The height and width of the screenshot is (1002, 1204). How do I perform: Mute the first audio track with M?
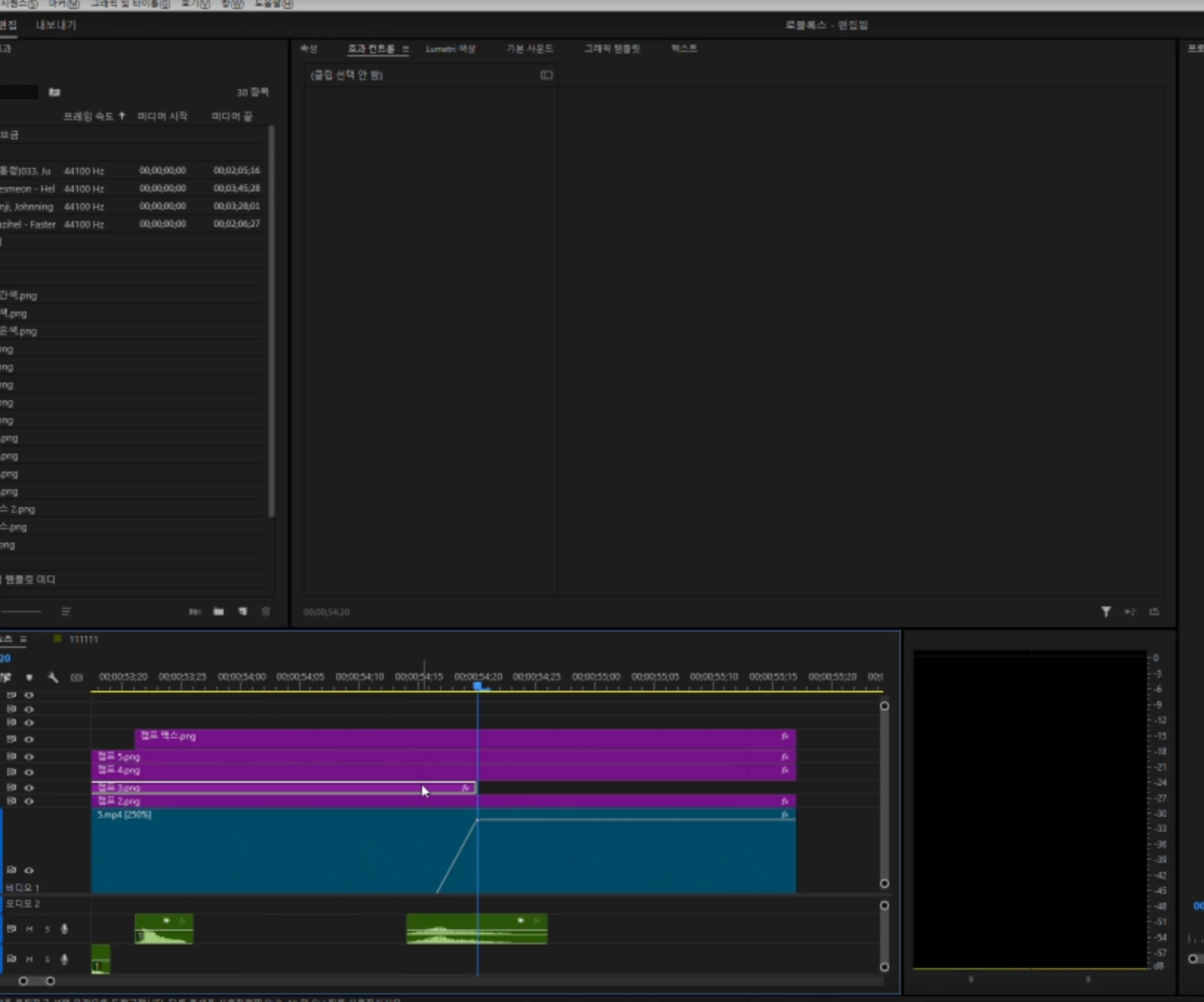point(29,929)
